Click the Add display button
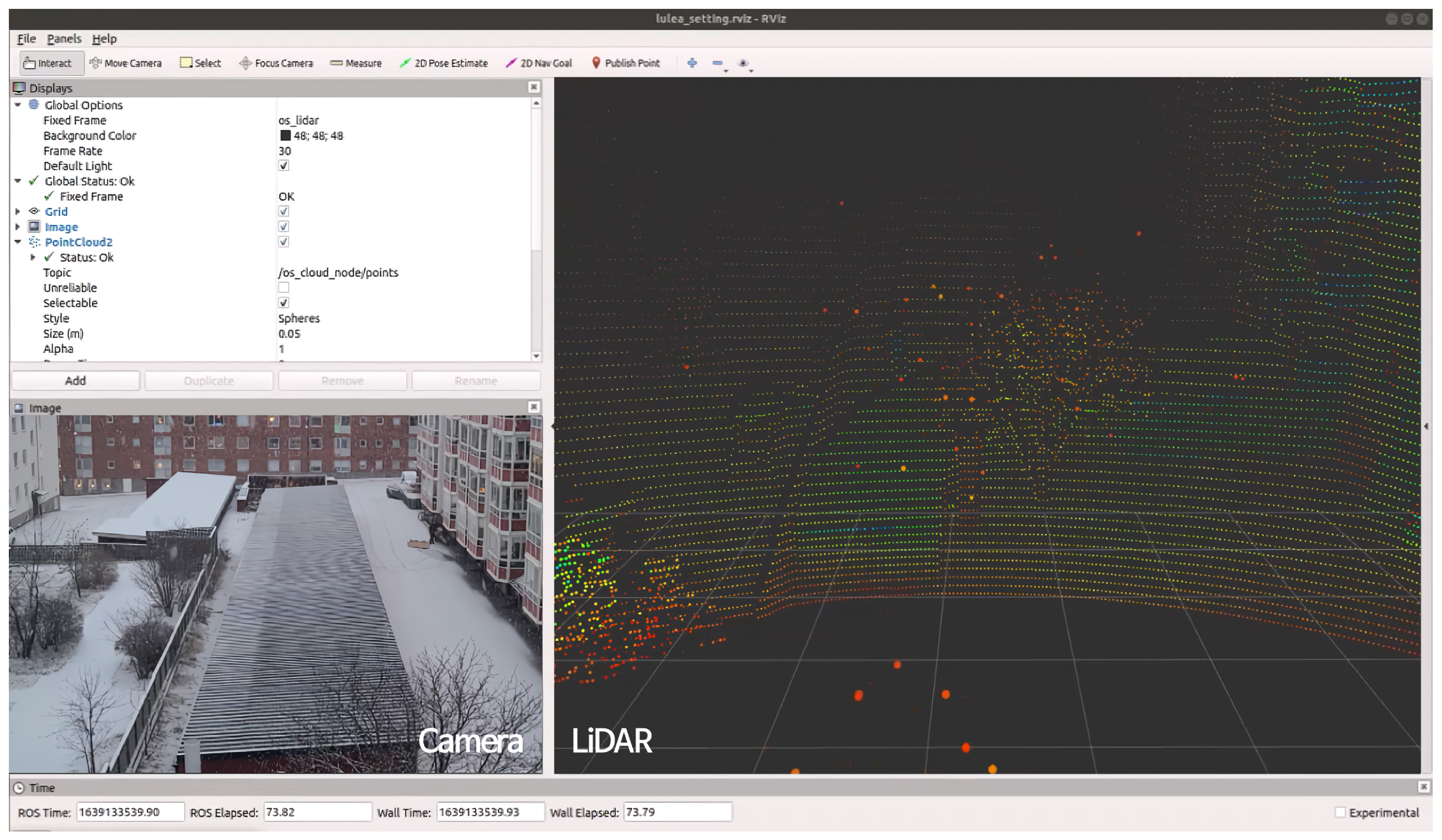The width and height of the screenshot is (1442, 840). click(x=75, y=381)
